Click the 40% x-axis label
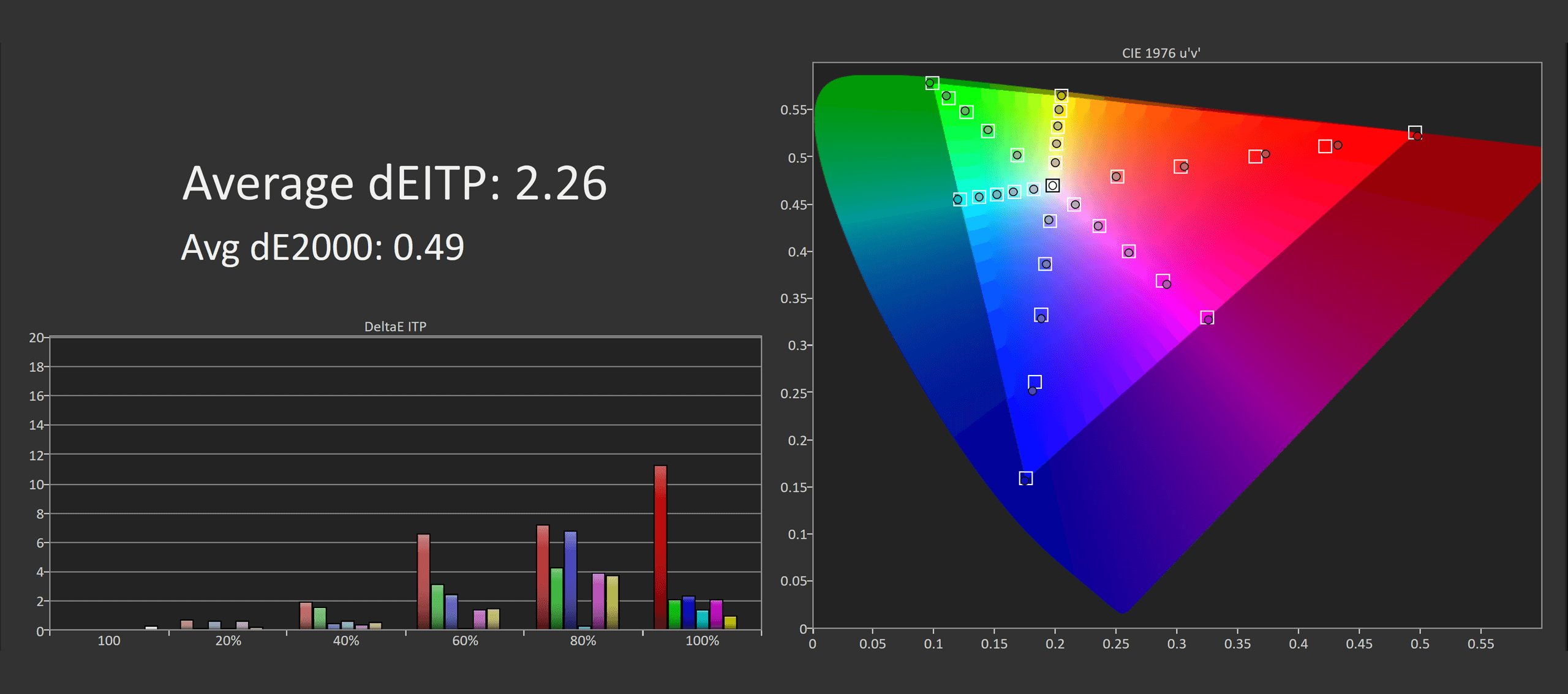1568x694 pixels. [x=345, y=641]
